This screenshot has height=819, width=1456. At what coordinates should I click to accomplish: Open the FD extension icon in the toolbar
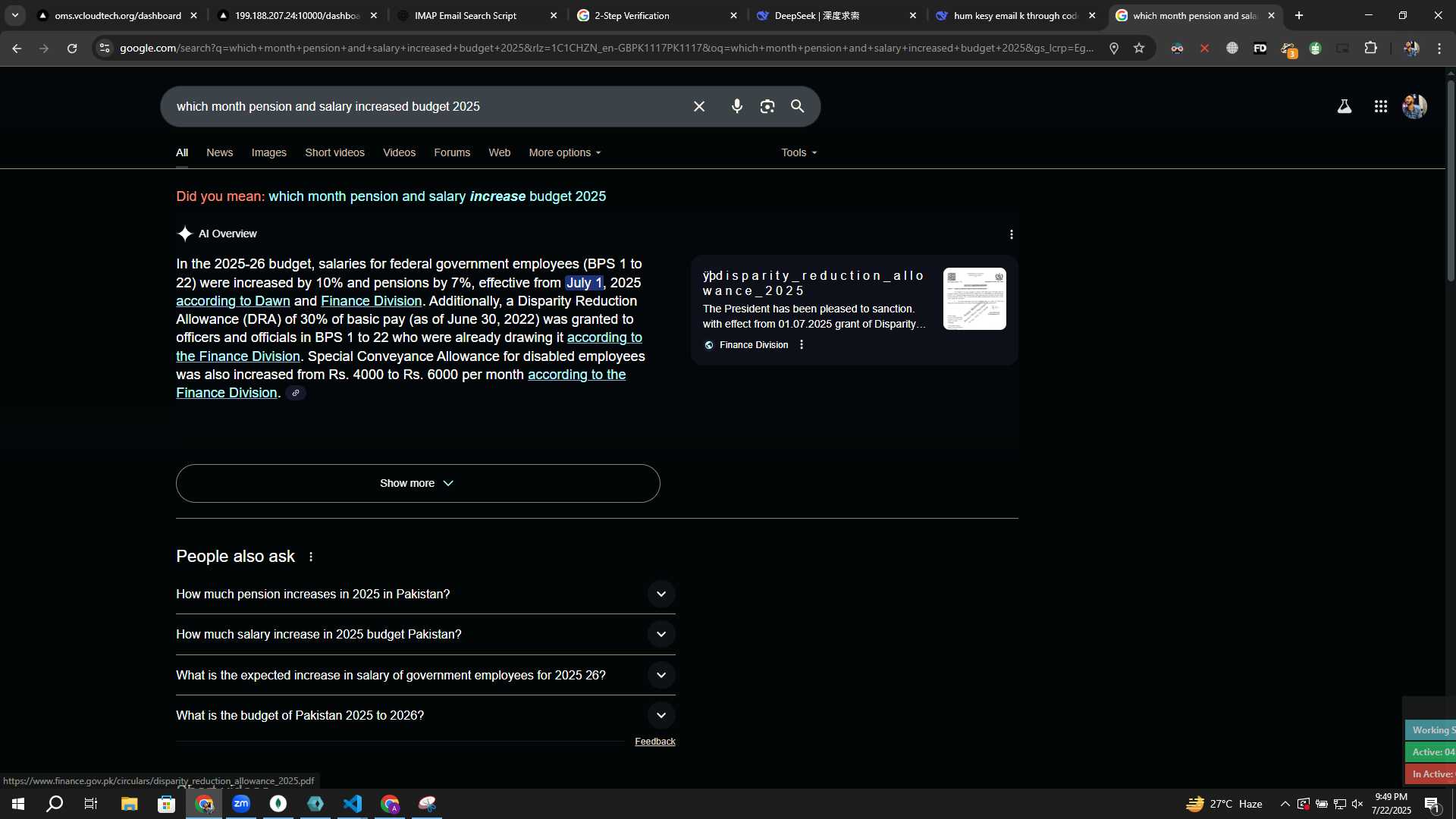coord(1260,48)
